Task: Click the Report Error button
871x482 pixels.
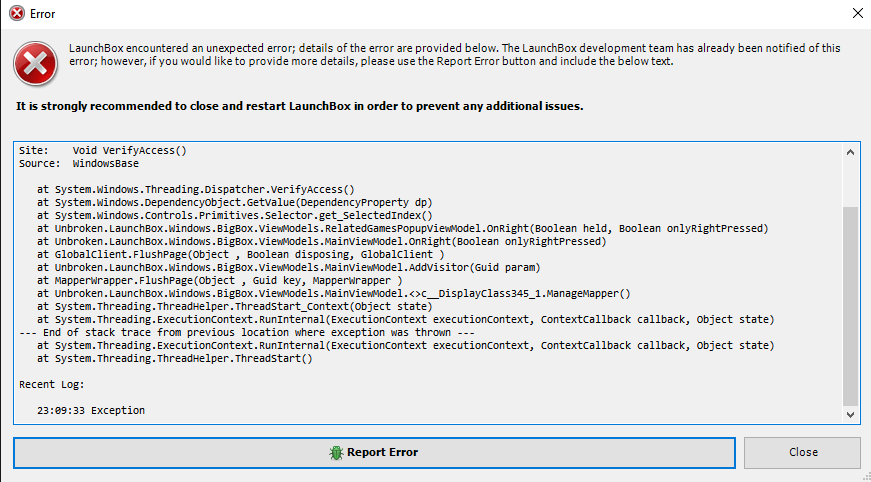Action: (x=374, y=453)
